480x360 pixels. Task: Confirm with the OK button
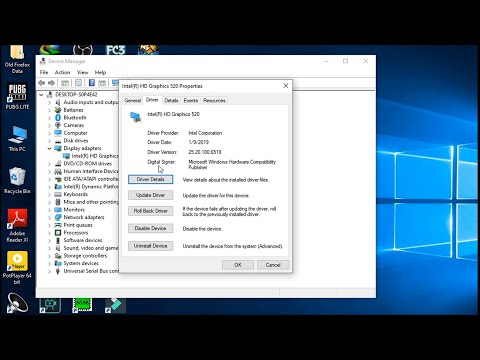(238, 265)
